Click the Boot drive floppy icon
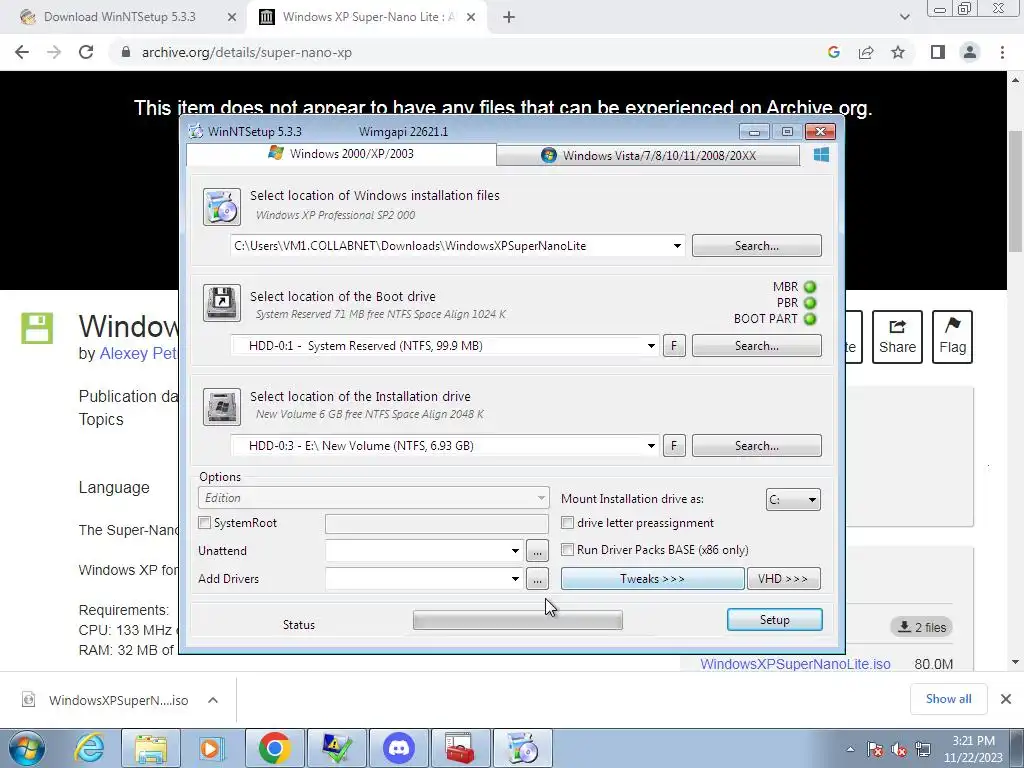This screenshot has width=1024, height=768. click(x=221, y=303)
